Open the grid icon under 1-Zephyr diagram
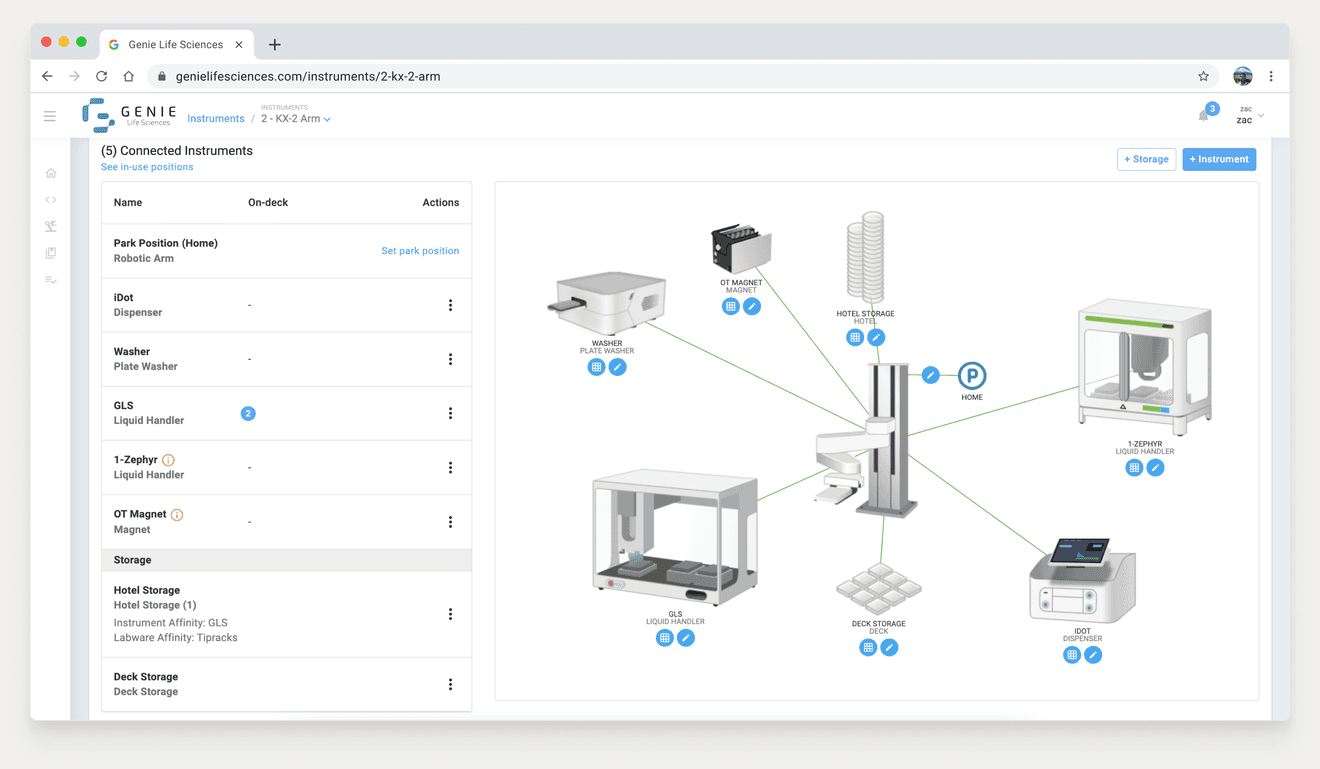 1134,467
